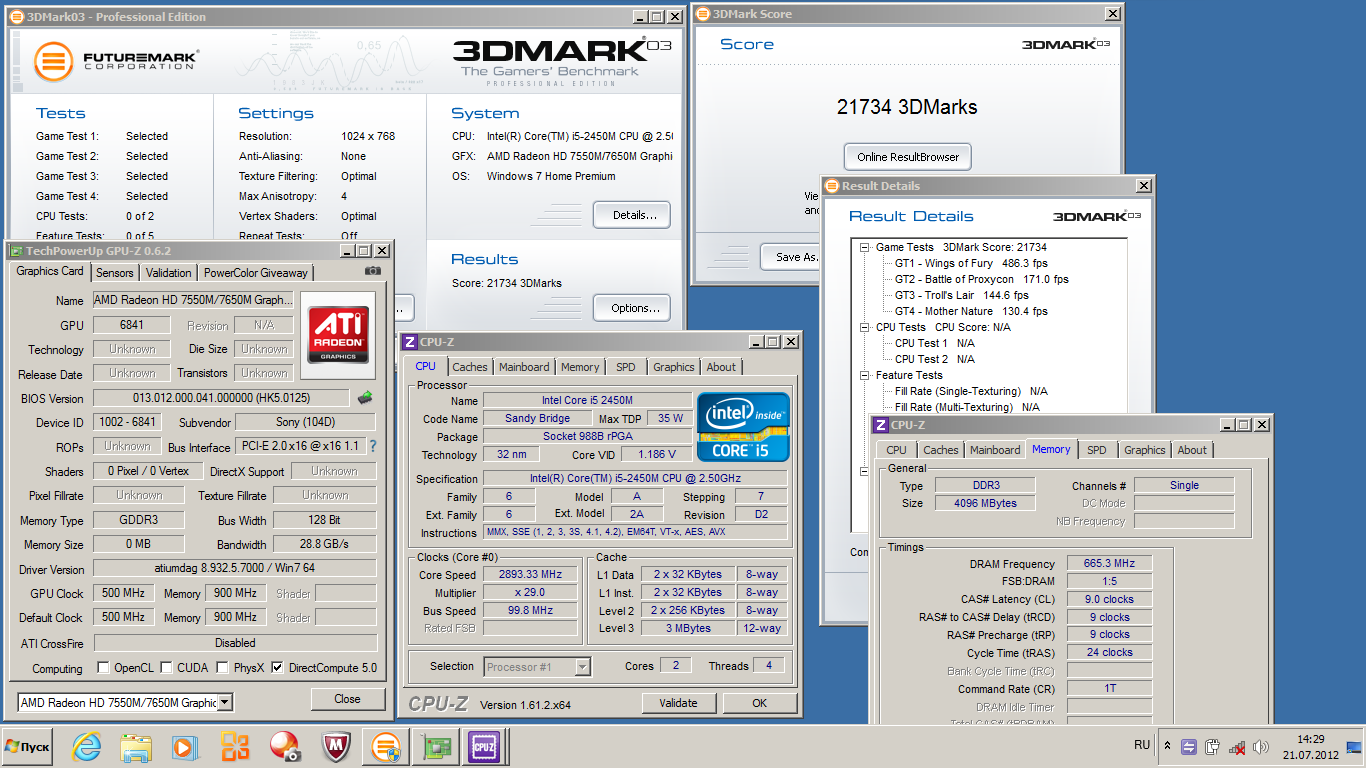Click the Details... button in 3DMark03

click(x=632, y=215)
